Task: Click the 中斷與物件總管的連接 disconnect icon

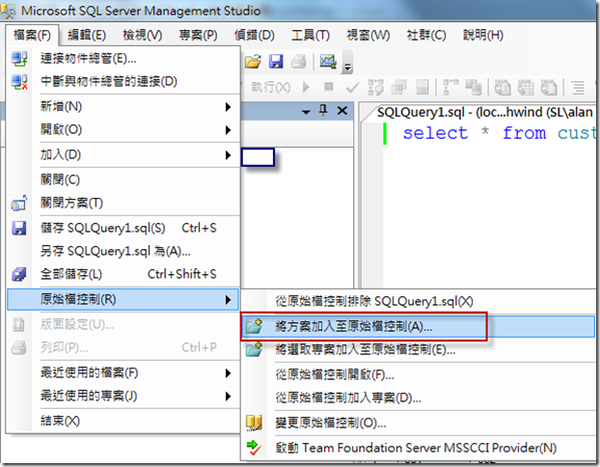Action: pos(19,82)
